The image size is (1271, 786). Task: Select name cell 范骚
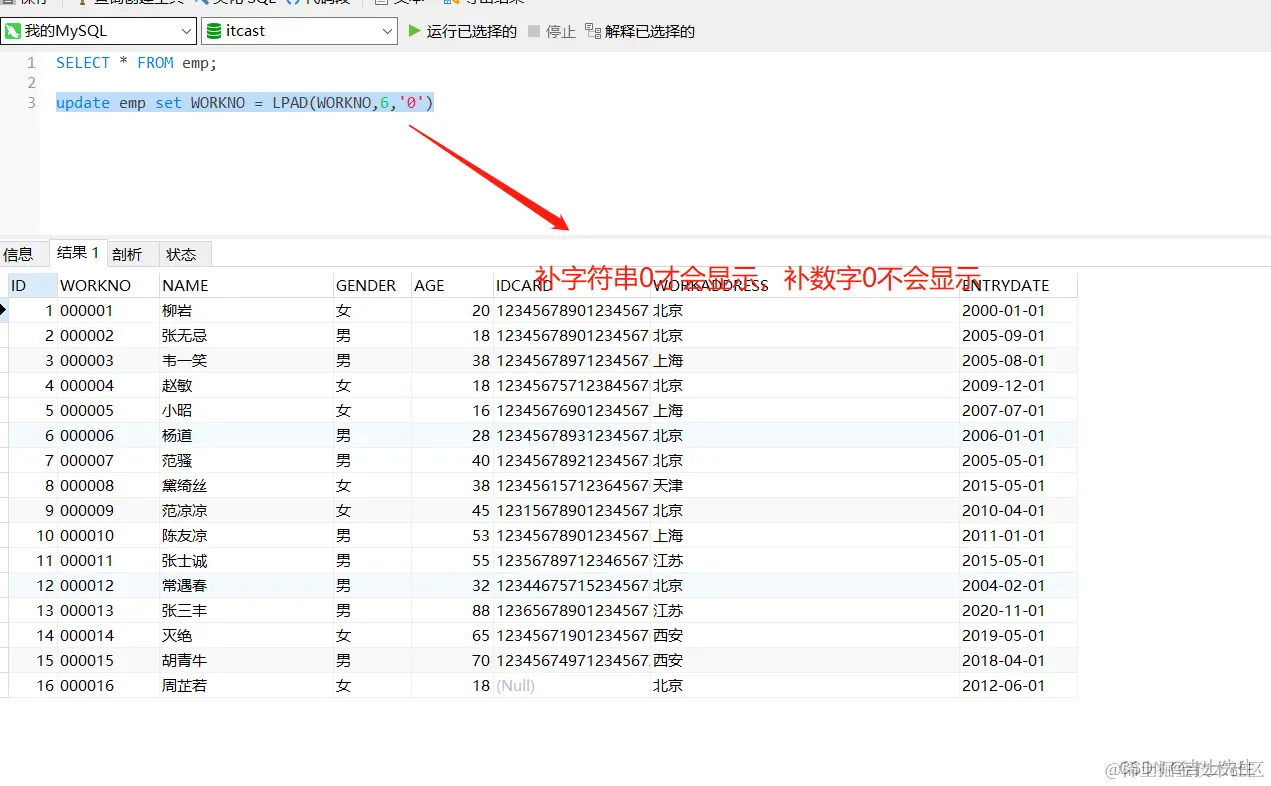click(246, 460)
